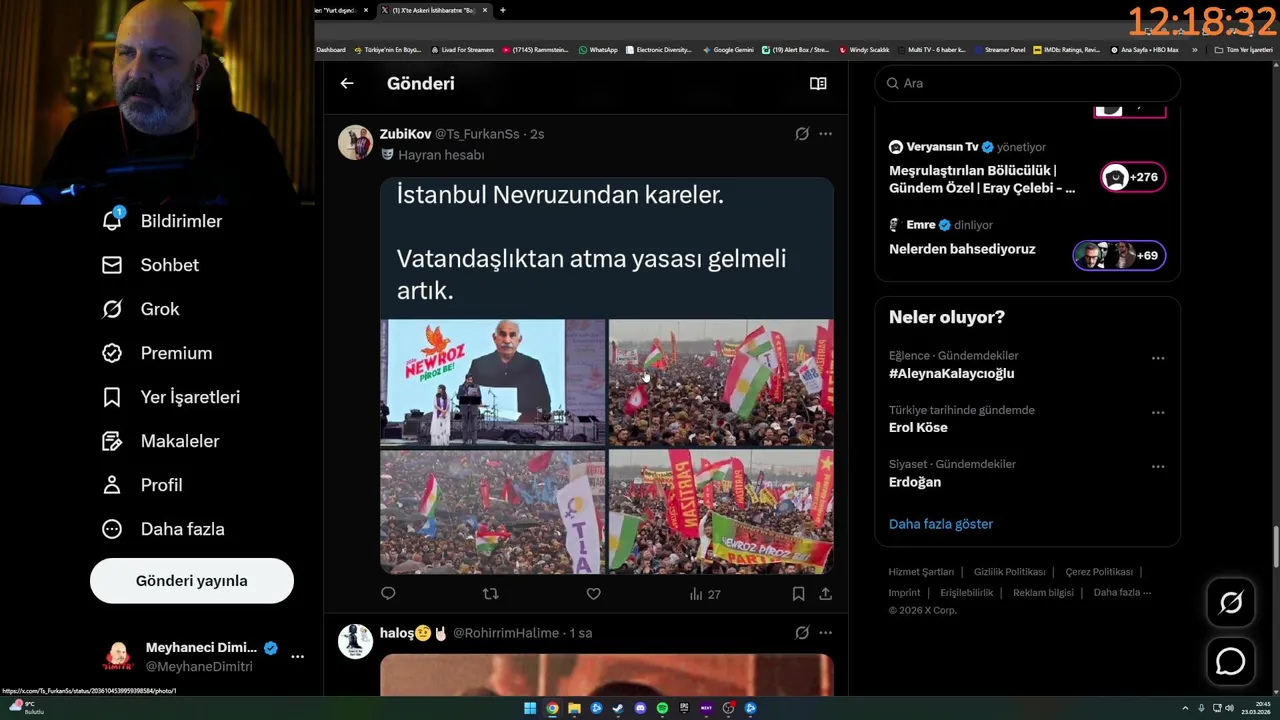Open Yer İşaretleri bookmarks
This screenshot has height=720, width=1280.
[172, 397]
